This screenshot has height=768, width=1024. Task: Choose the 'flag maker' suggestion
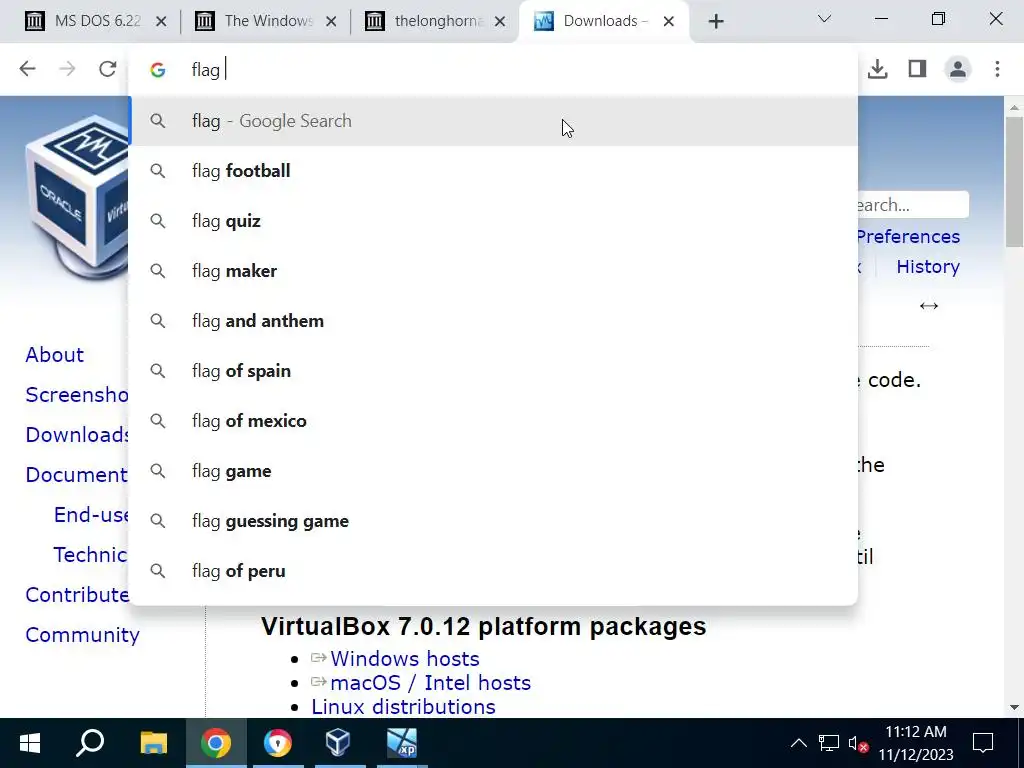[494, 271]
